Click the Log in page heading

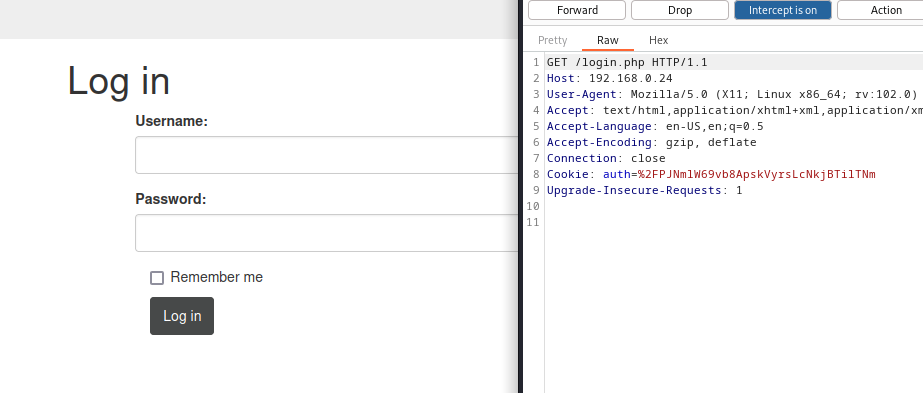(x=119, y=81)
